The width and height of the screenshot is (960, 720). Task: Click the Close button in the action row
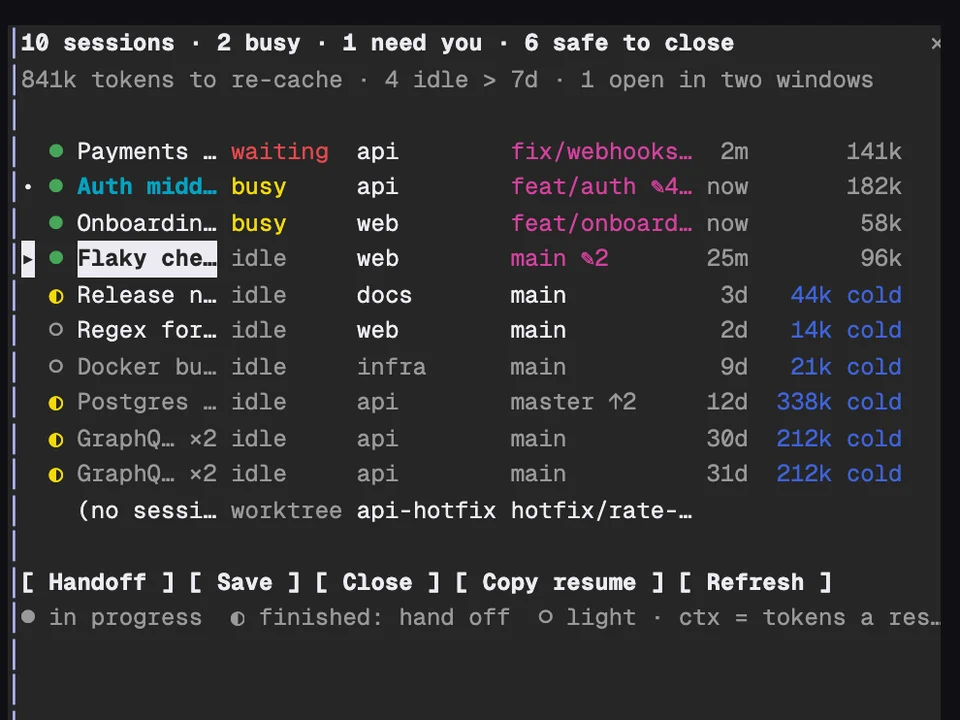377,582
